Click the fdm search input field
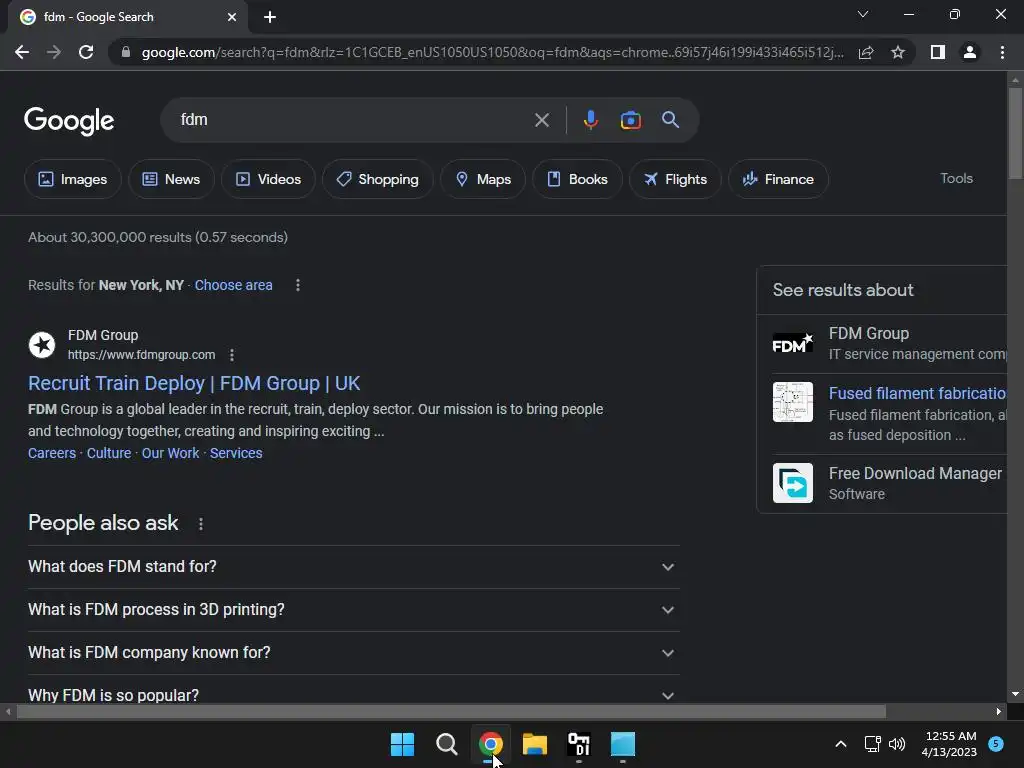 coord(353,120)
